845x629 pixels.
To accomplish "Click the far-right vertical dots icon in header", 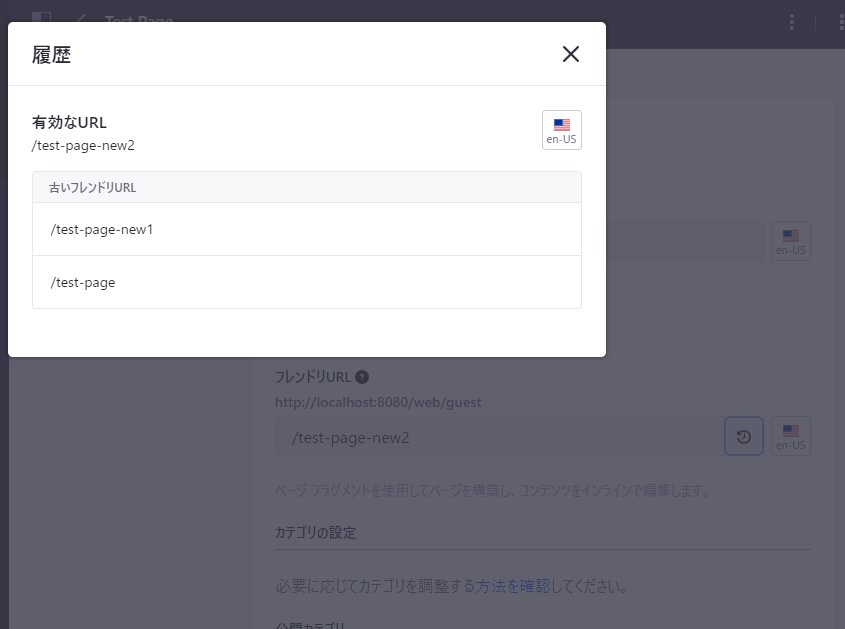I will [840, 21].
